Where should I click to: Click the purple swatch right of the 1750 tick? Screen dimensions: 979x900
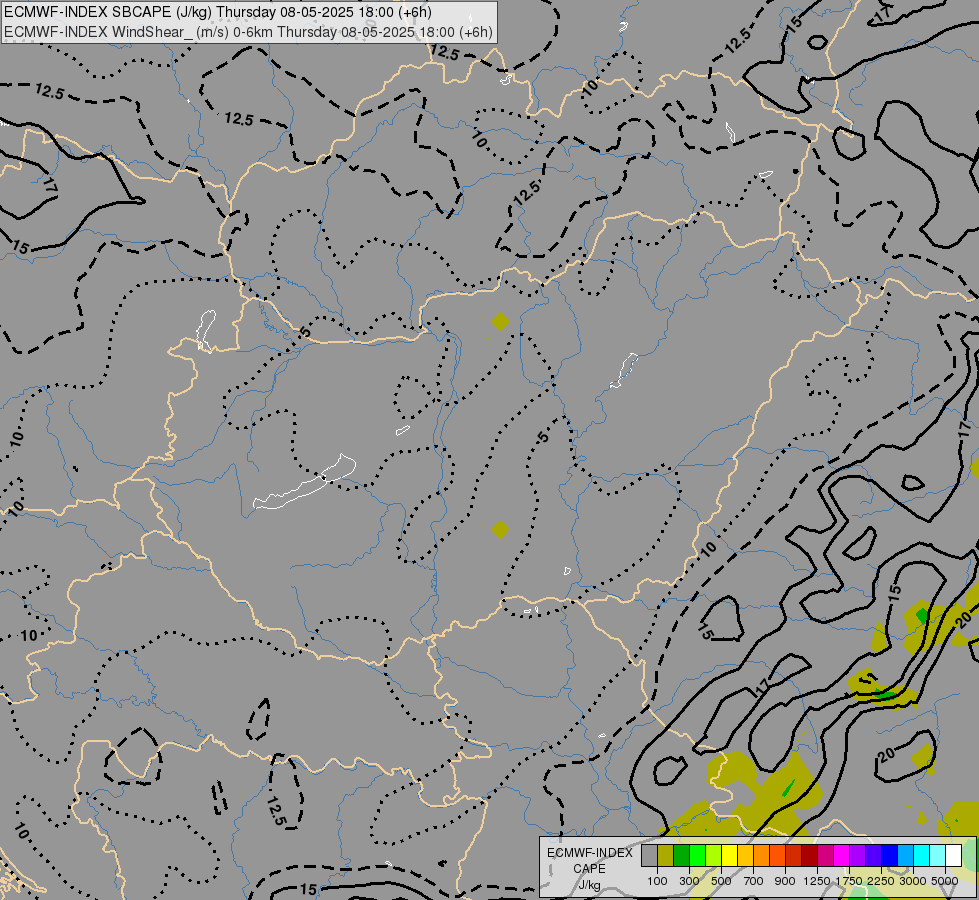[858, 856]
